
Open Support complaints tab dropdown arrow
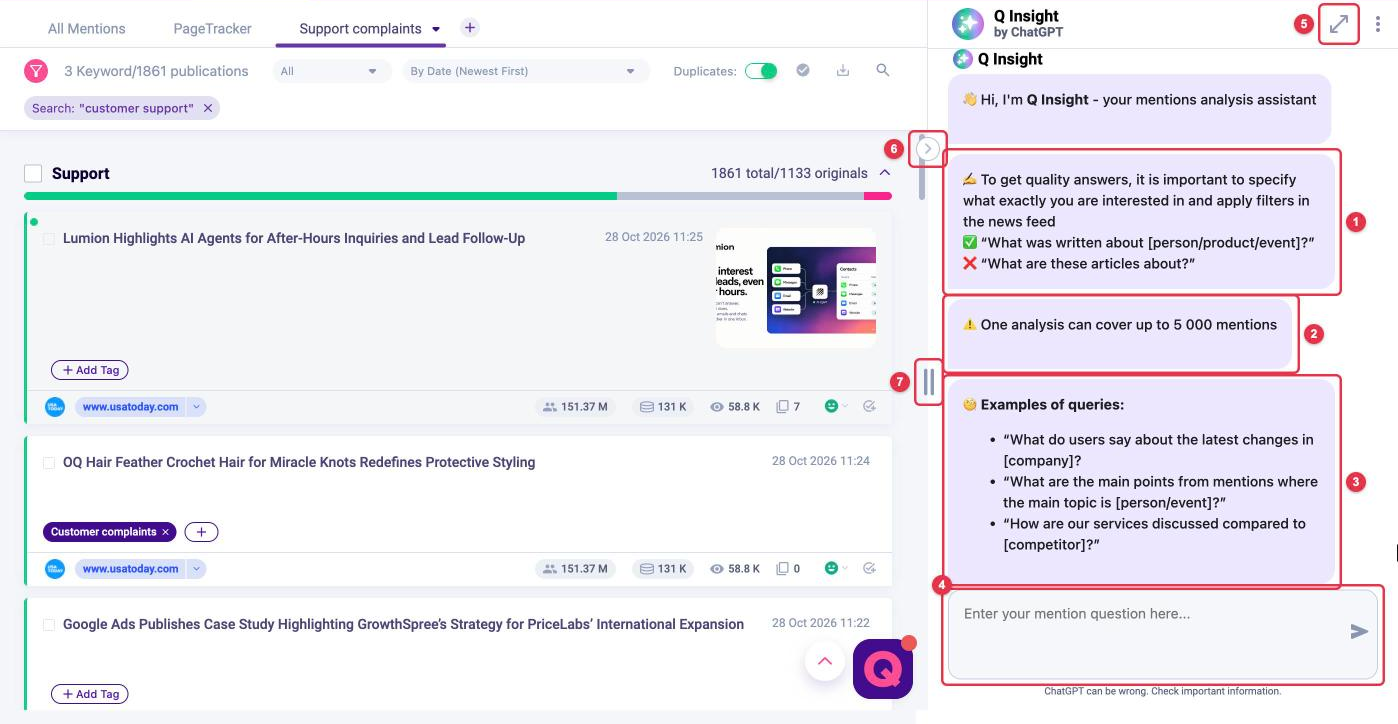pos(437,29)
